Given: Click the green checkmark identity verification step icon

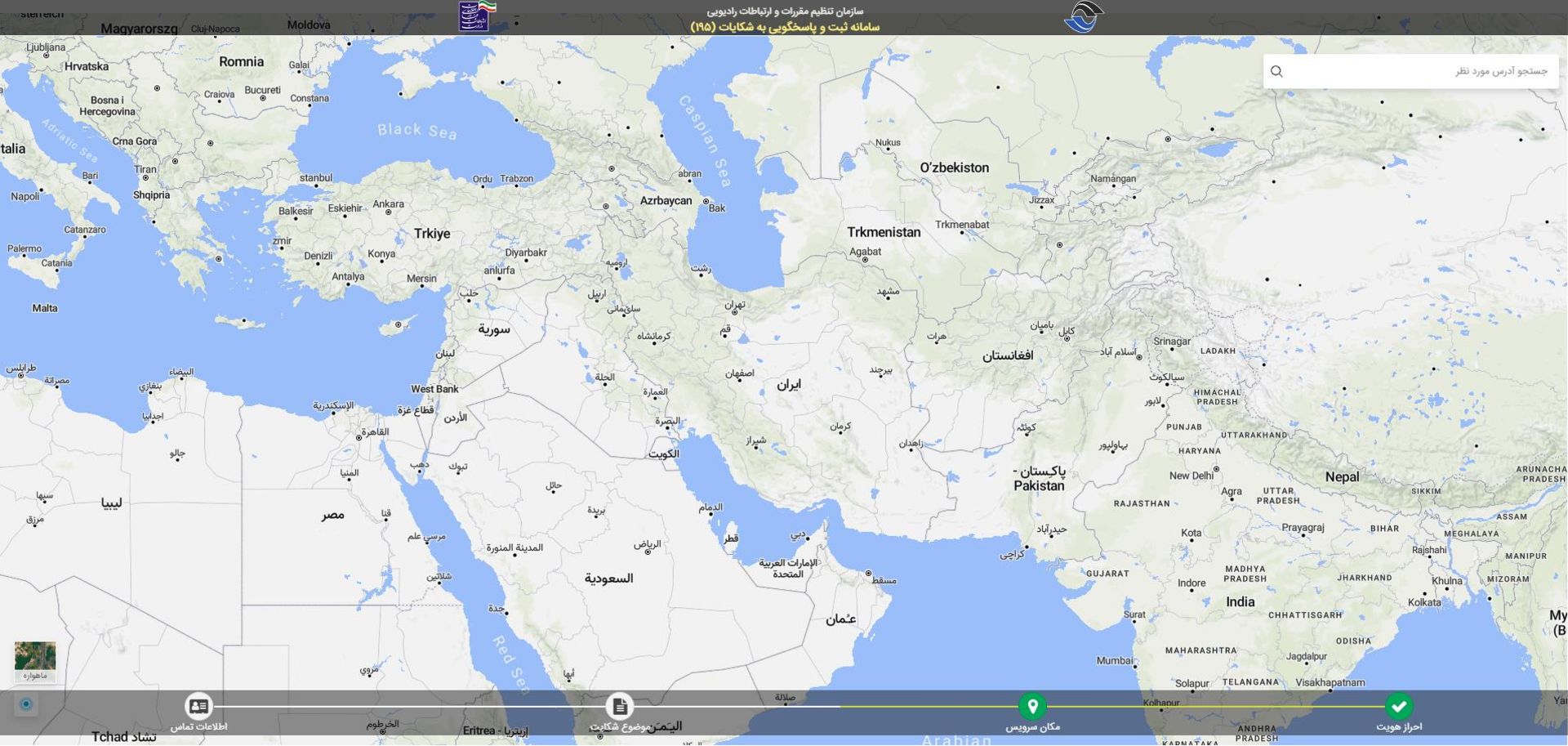Looking at the screenshot, I should tap(1399, 706).
